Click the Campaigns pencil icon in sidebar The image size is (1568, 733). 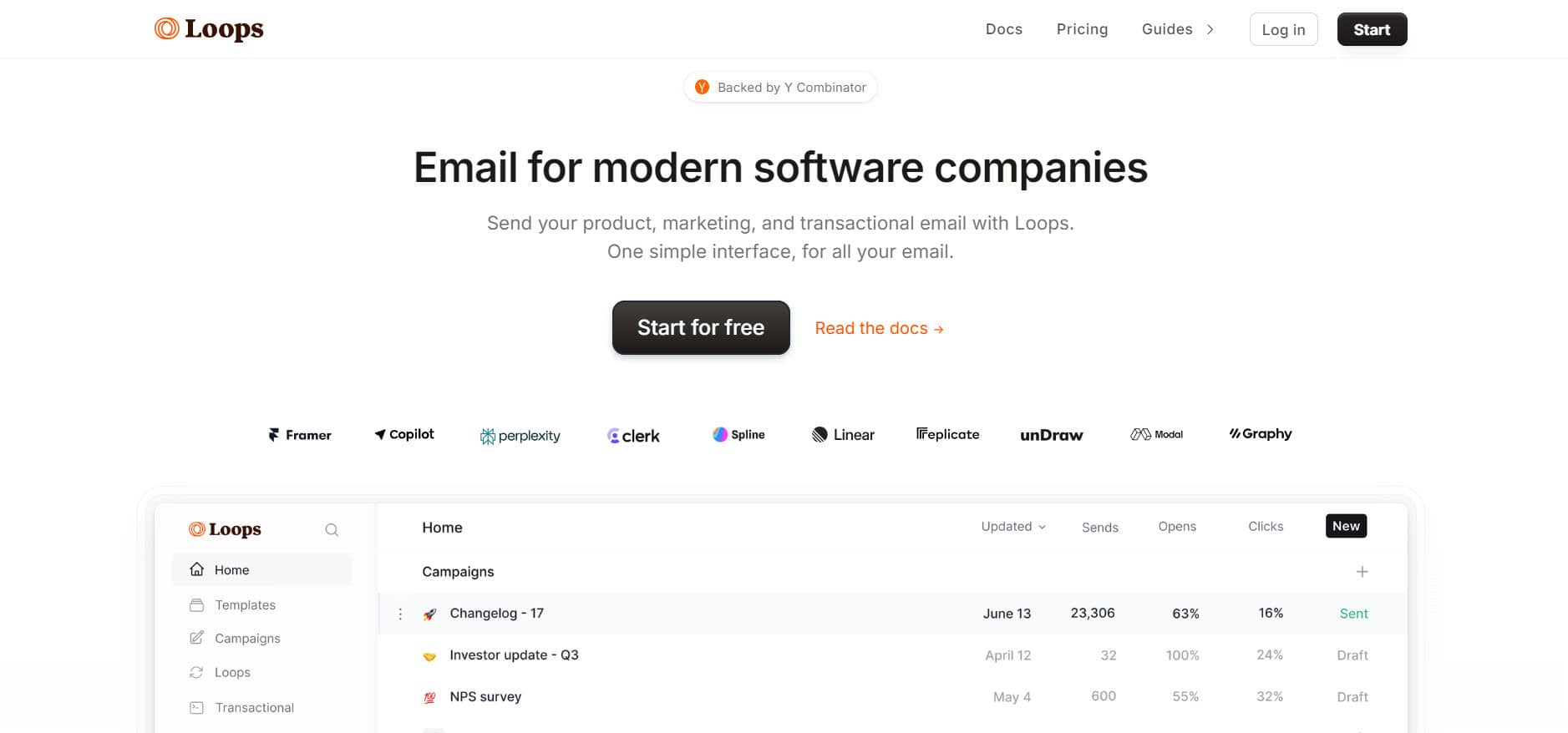click(196, 639)
